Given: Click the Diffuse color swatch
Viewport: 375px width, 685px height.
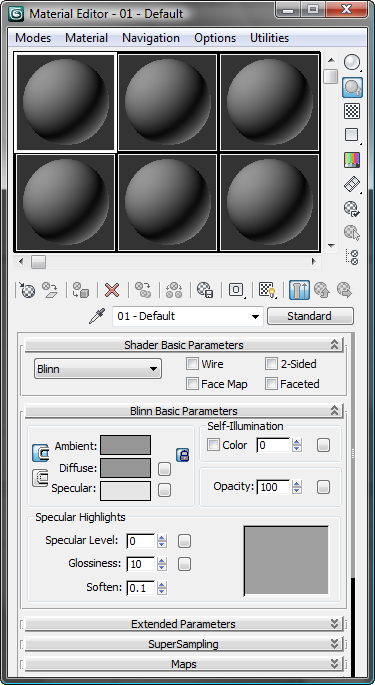Looking at the screenshot, I should 125,468.
